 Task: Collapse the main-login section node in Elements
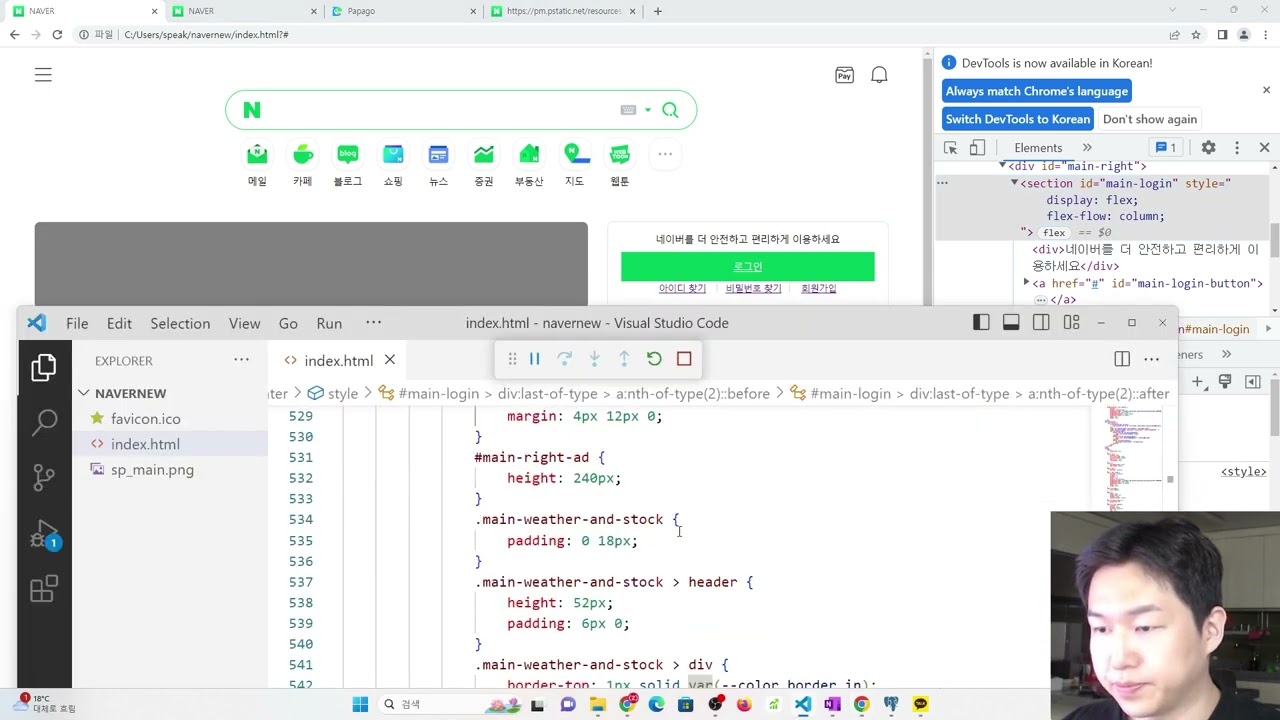point(1014,183)
